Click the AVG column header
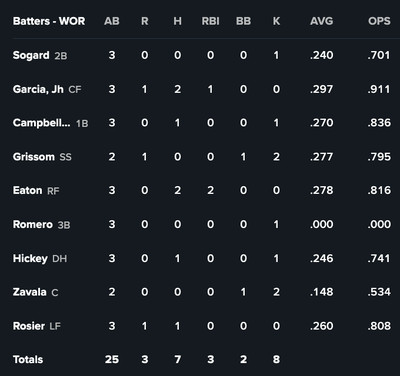The image size is (400, 376). click(x=321, y=21)
